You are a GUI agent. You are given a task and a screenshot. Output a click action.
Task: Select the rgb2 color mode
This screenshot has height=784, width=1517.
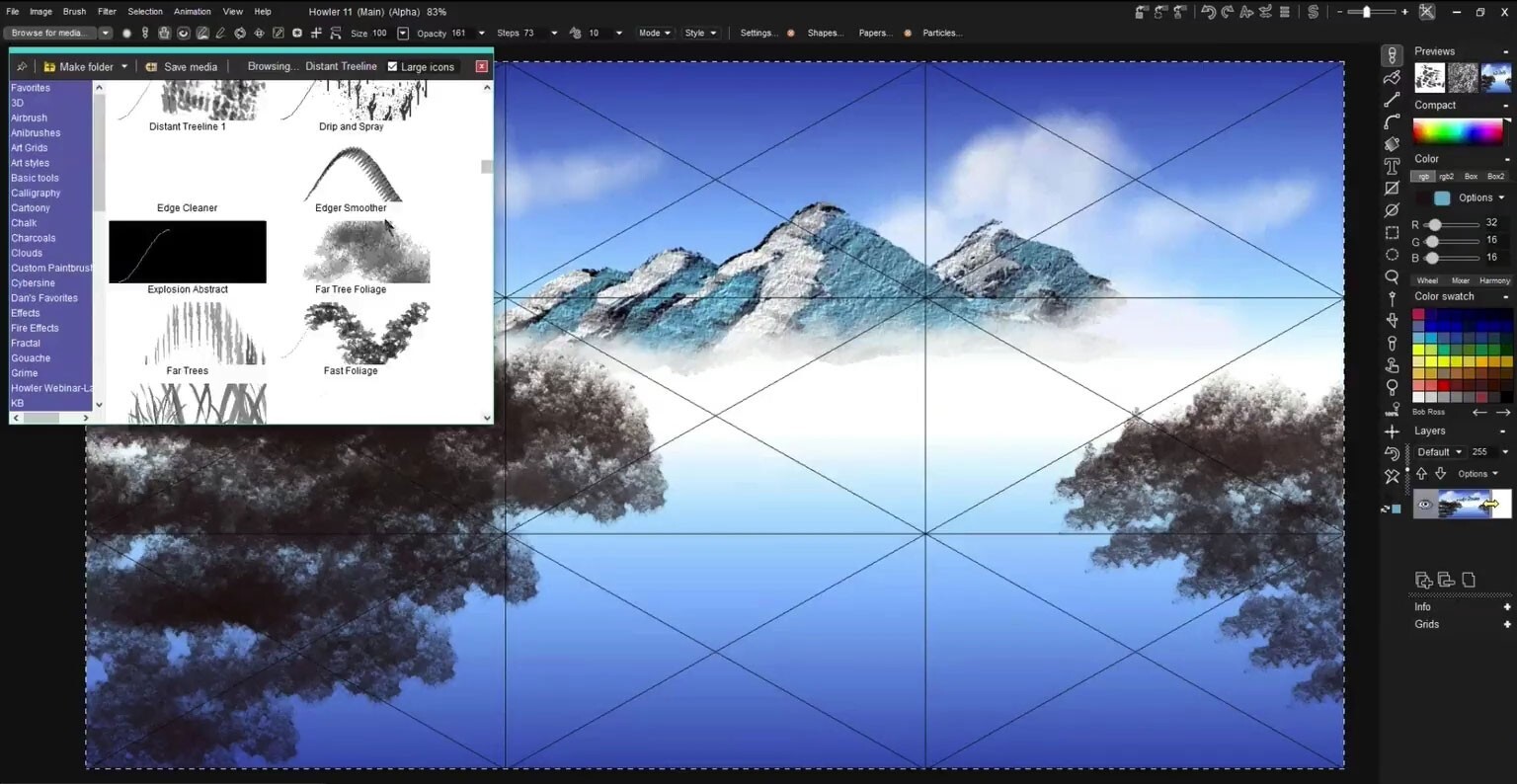(1447, 177)
